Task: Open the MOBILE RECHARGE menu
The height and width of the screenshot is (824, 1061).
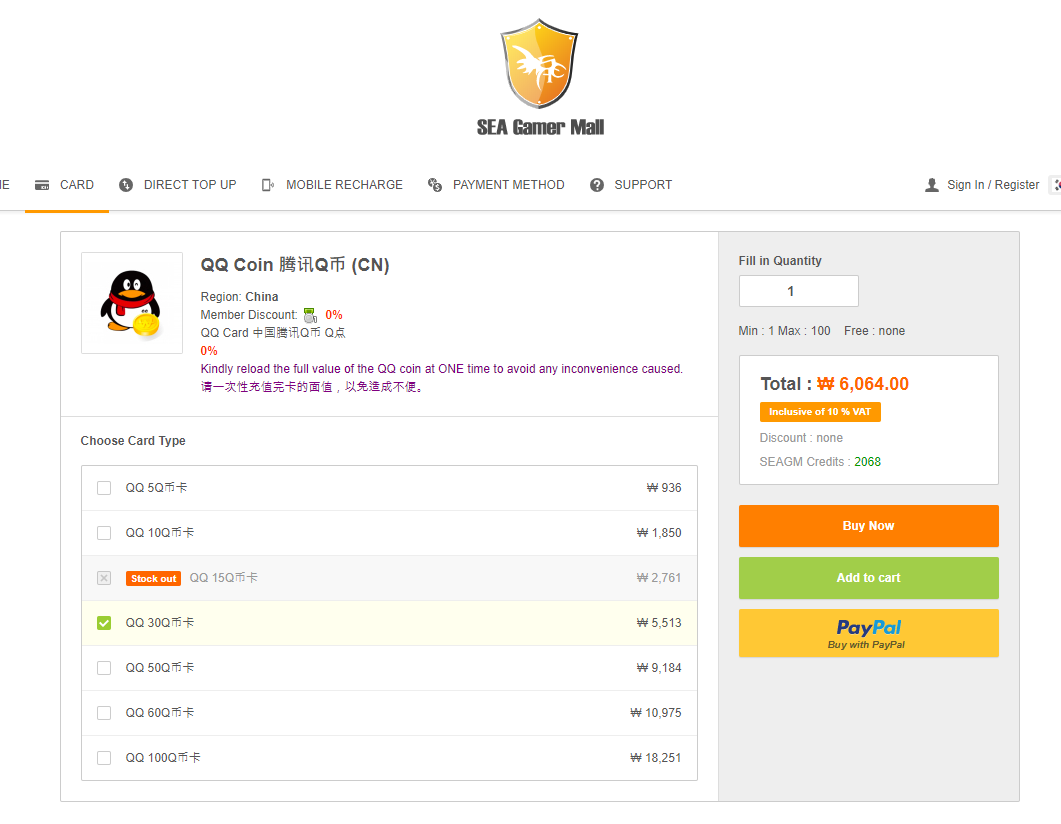Action: pyautogui.click(x=332, y=185)
